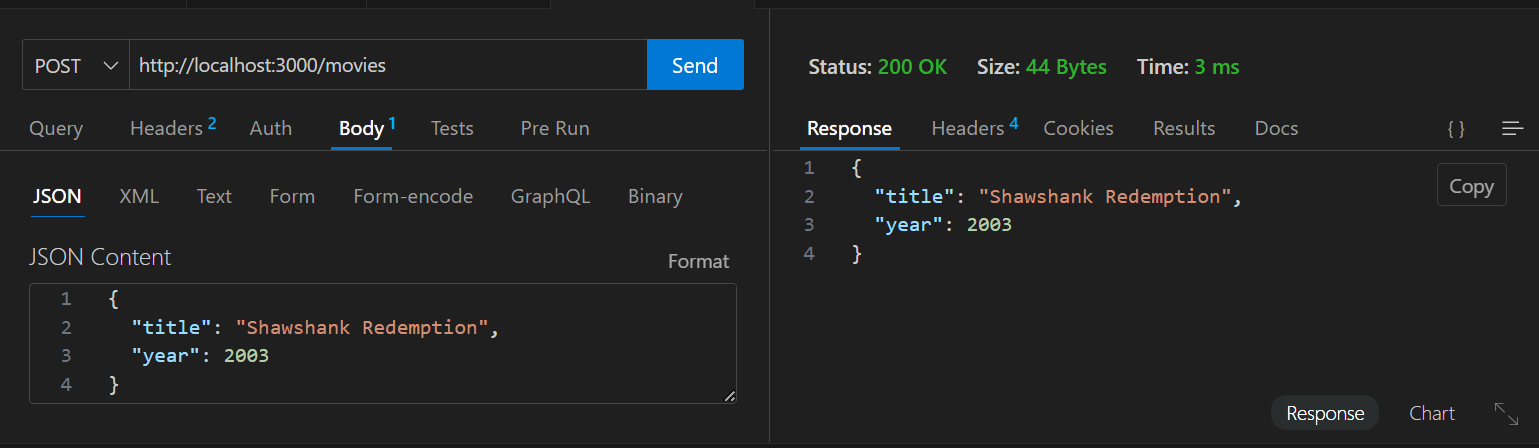Switch to Chart view toggle
Viewport: 1539px width, 448px height.
pos(1432,413)
